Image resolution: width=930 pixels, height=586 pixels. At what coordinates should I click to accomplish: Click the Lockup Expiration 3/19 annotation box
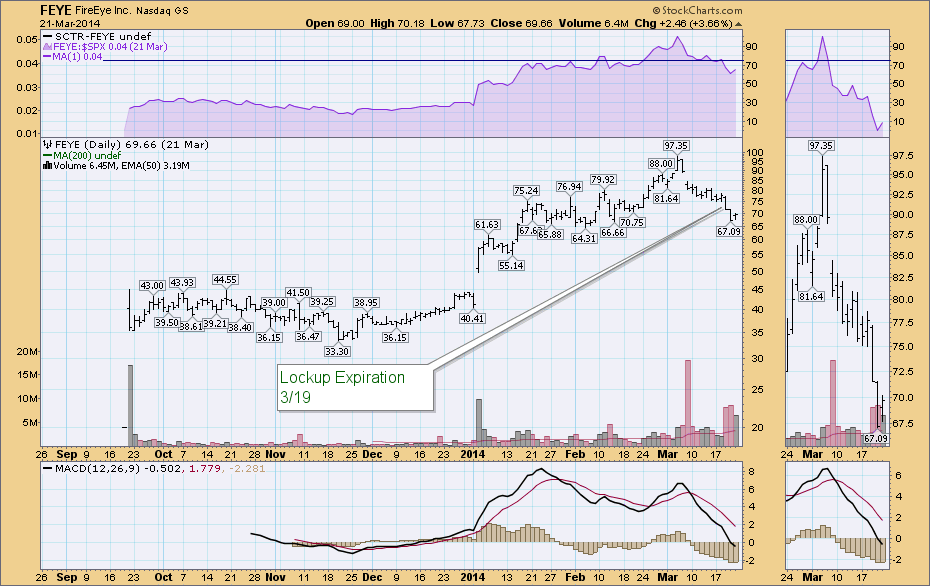[x=355, y=387]
